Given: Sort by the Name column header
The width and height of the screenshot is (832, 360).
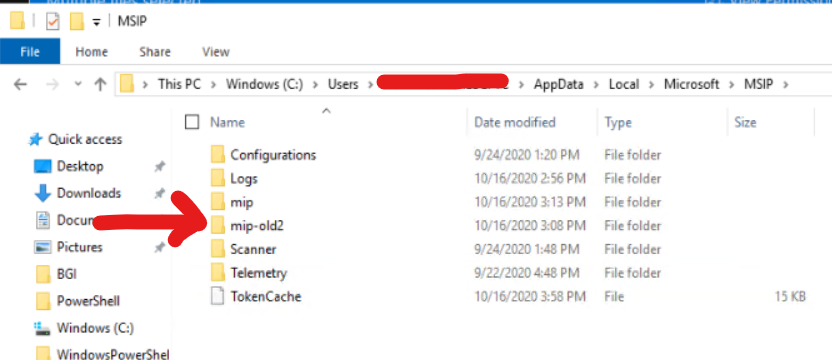Looking at the screenshot, I should point(227,123).
